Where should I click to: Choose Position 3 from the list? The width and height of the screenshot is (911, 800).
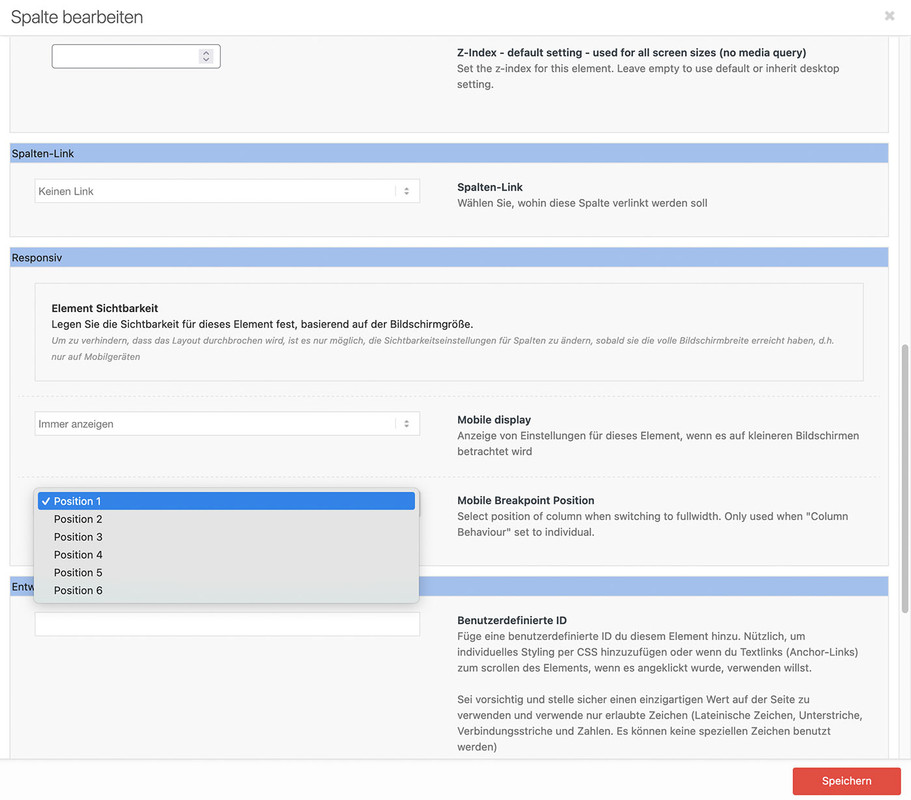click(x=227, y=537)
